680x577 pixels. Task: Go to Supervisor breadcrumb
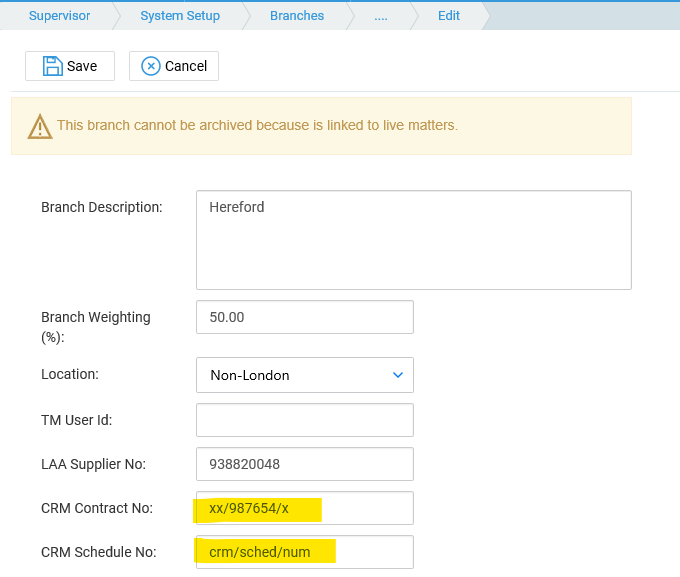coord(59,16)
